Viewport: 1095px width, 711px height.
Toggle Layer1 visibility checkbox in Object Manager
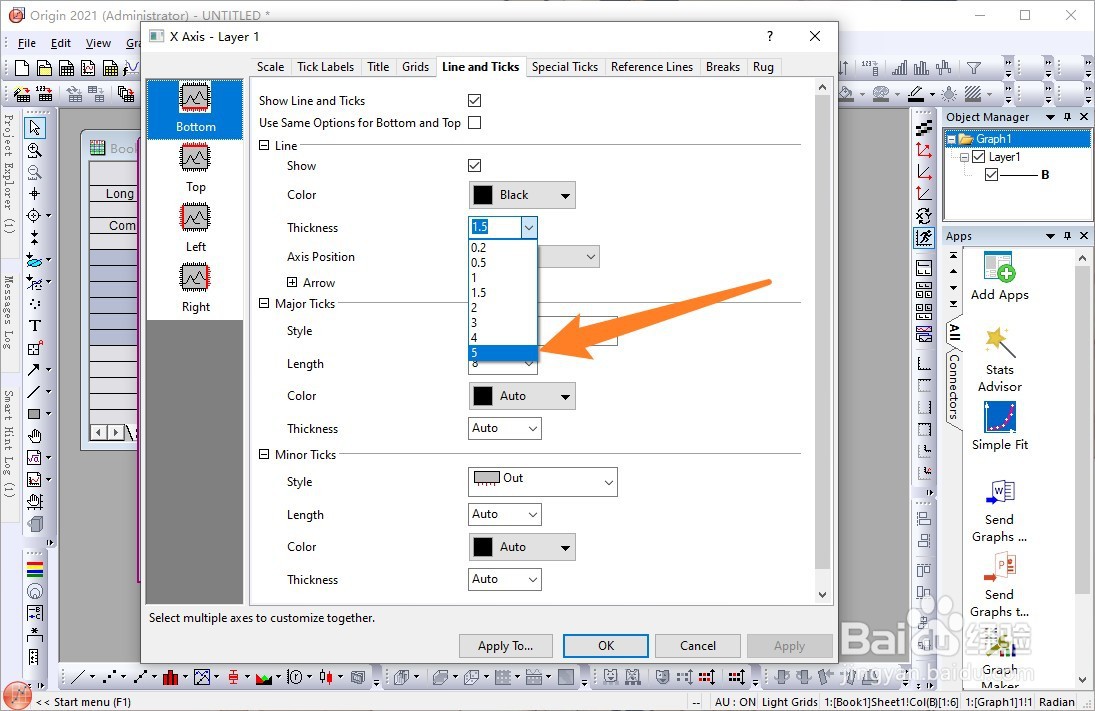coord(978,157)
